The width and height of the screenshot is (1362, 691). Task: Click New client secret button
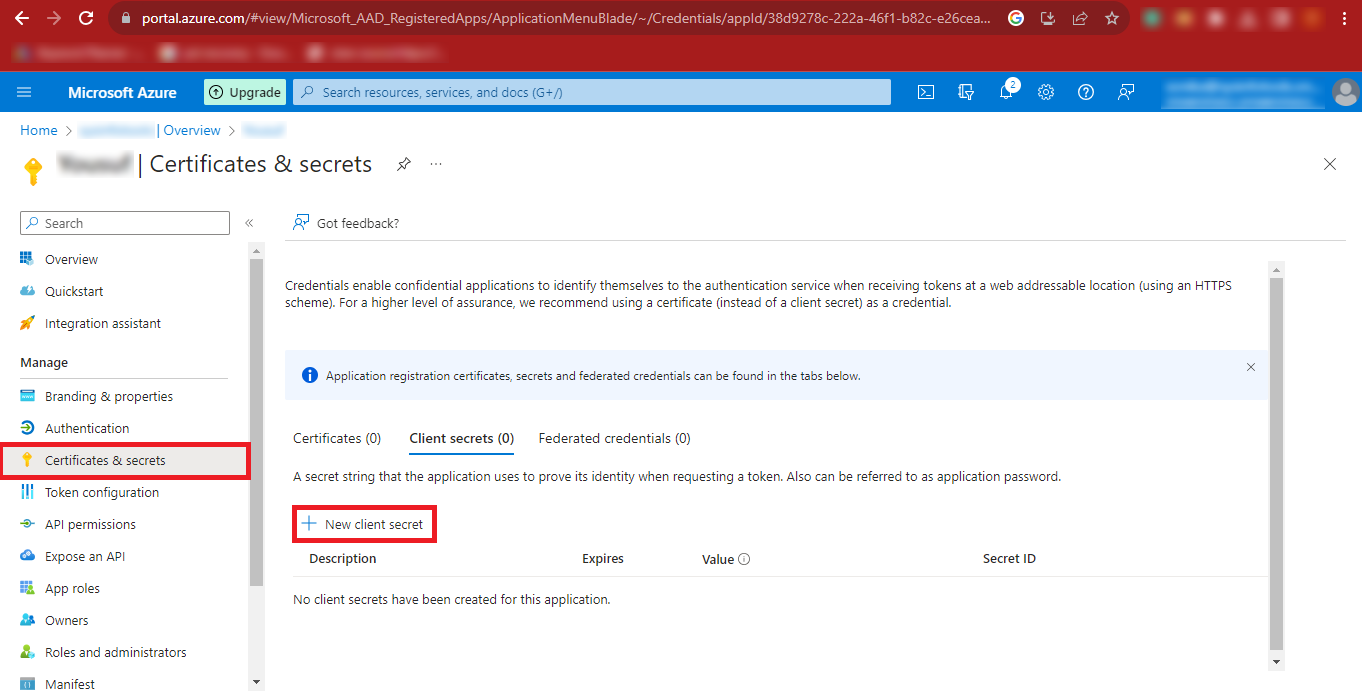click(x=364, y=524)
